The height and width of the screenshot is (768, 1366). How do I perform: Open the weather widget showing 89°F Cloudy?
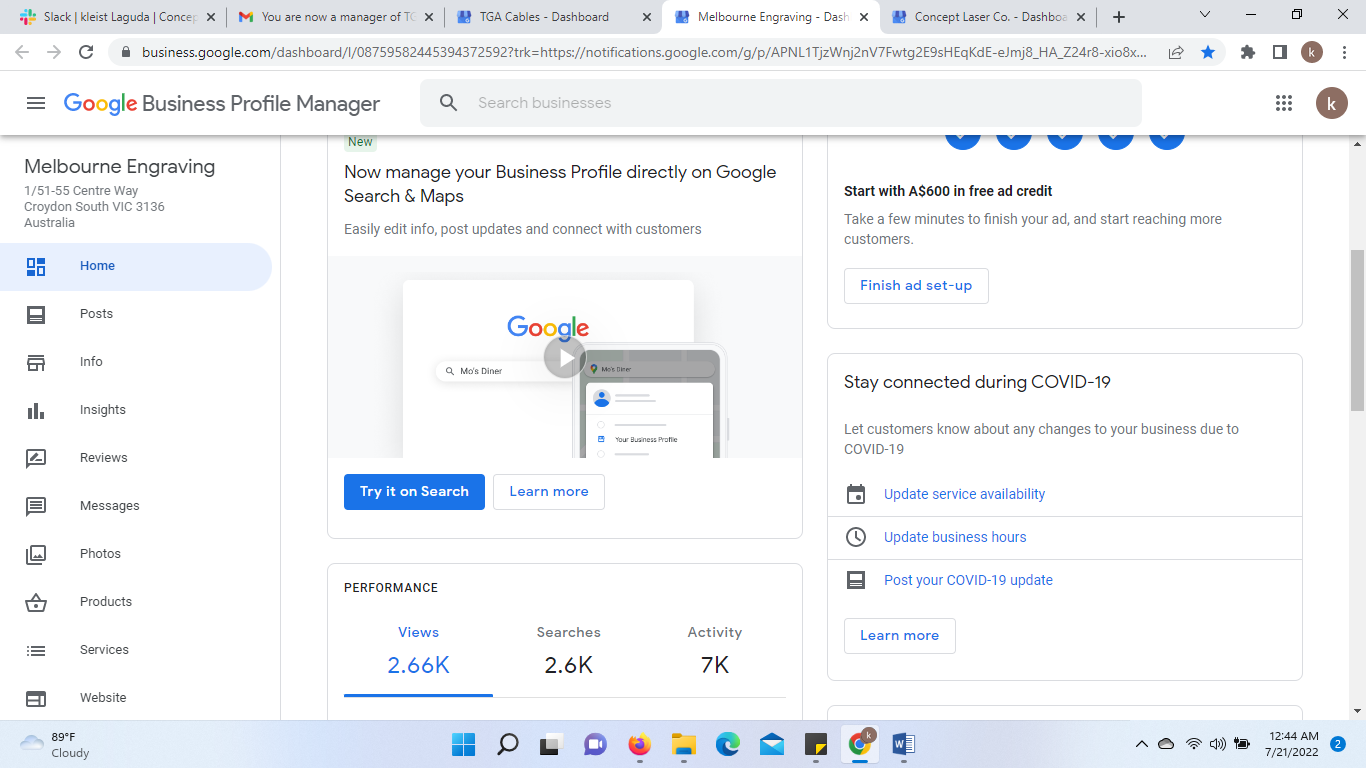pos(55,744)
